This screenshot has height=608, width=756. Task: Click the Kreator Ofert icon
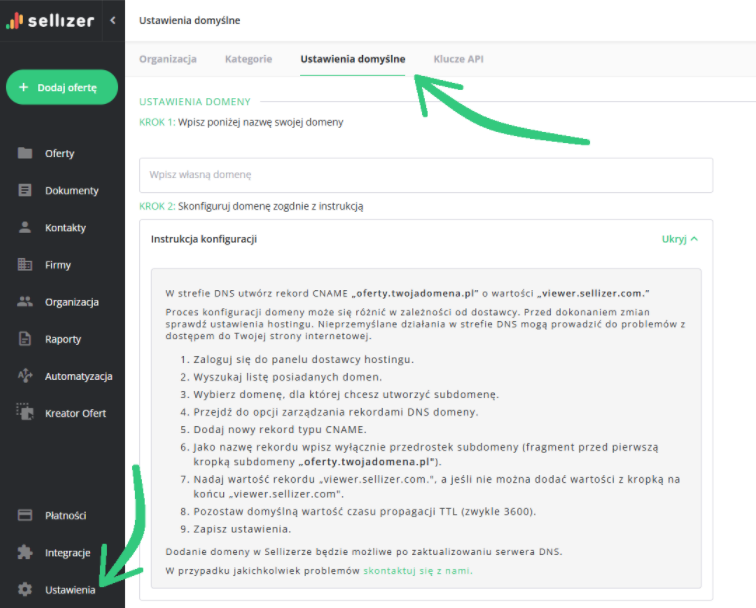point(25,412)
